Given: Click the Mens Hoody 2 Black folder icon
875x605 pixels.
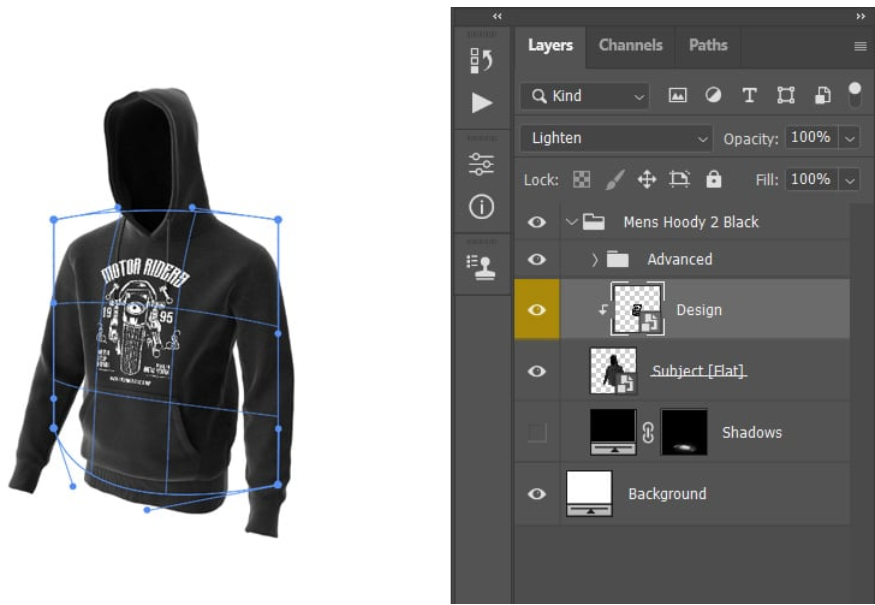Looking at the screenshot, I should [594, 222].
